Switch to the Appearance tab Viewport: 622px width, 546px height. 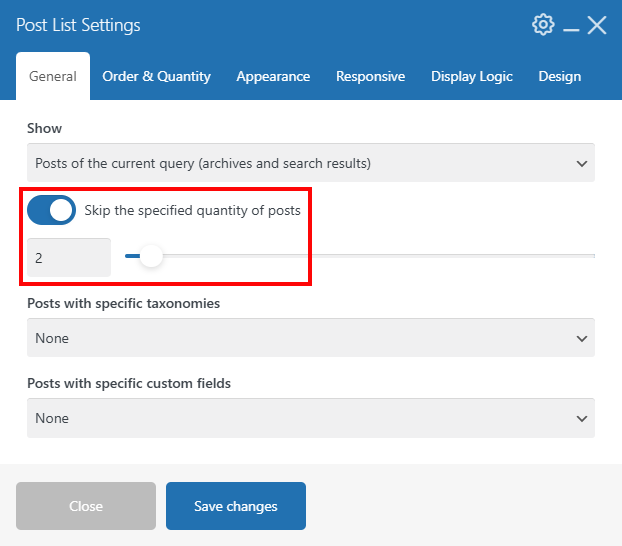coord(273,76)
